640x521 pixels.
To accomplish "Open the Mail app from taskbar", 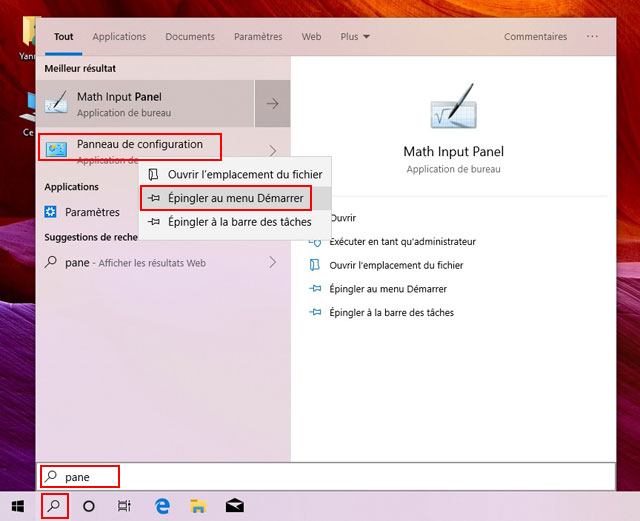I will 235,506.
